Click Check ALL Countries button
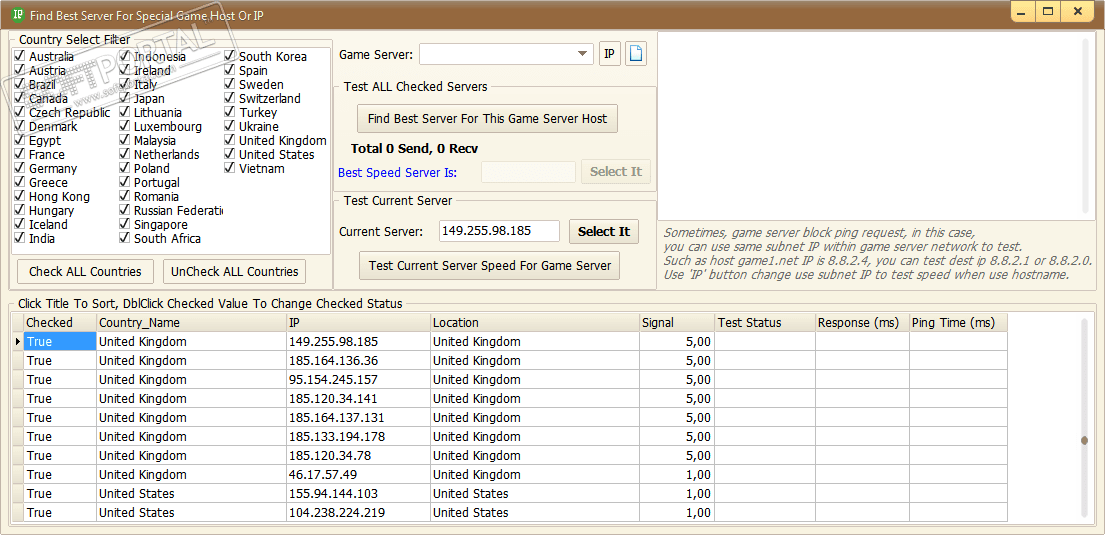The height and width of the screenshot is (535, 1105). (x=85, y=271)
